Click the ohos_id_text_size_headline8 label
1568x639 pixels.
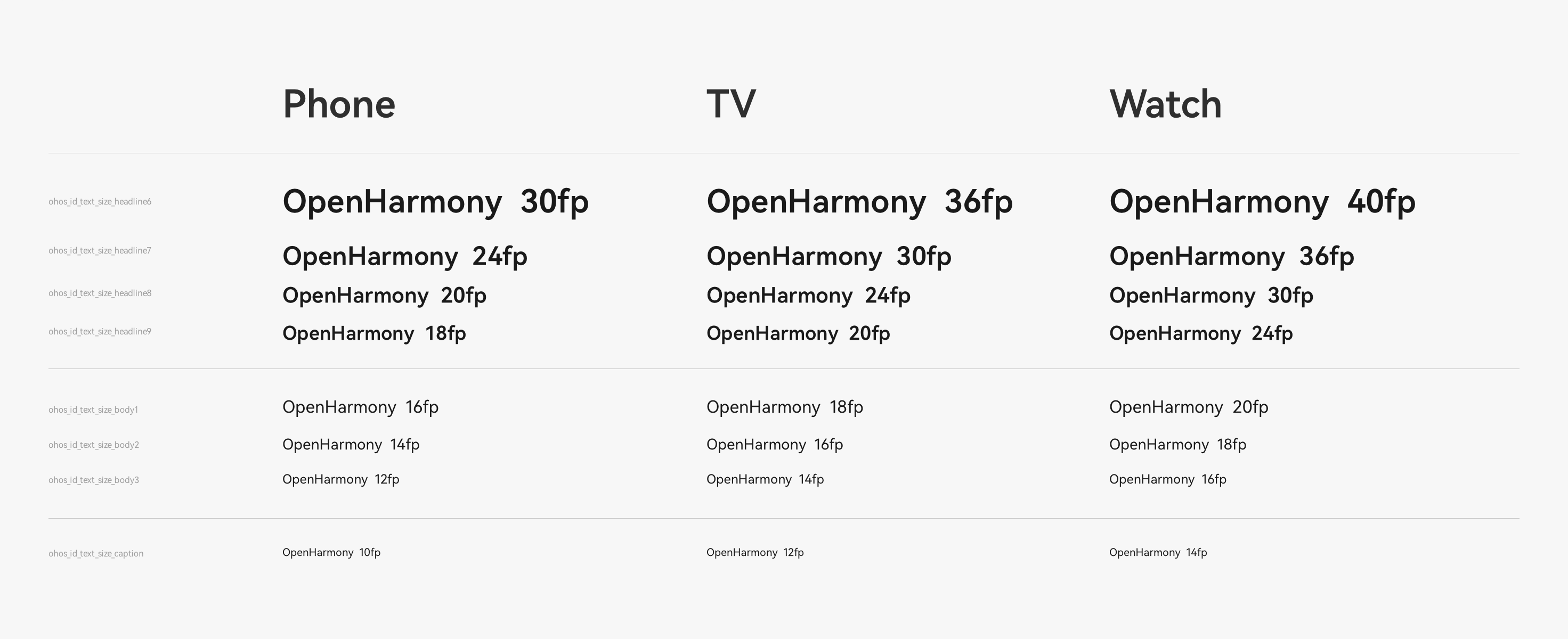click(x=100, y=293)
